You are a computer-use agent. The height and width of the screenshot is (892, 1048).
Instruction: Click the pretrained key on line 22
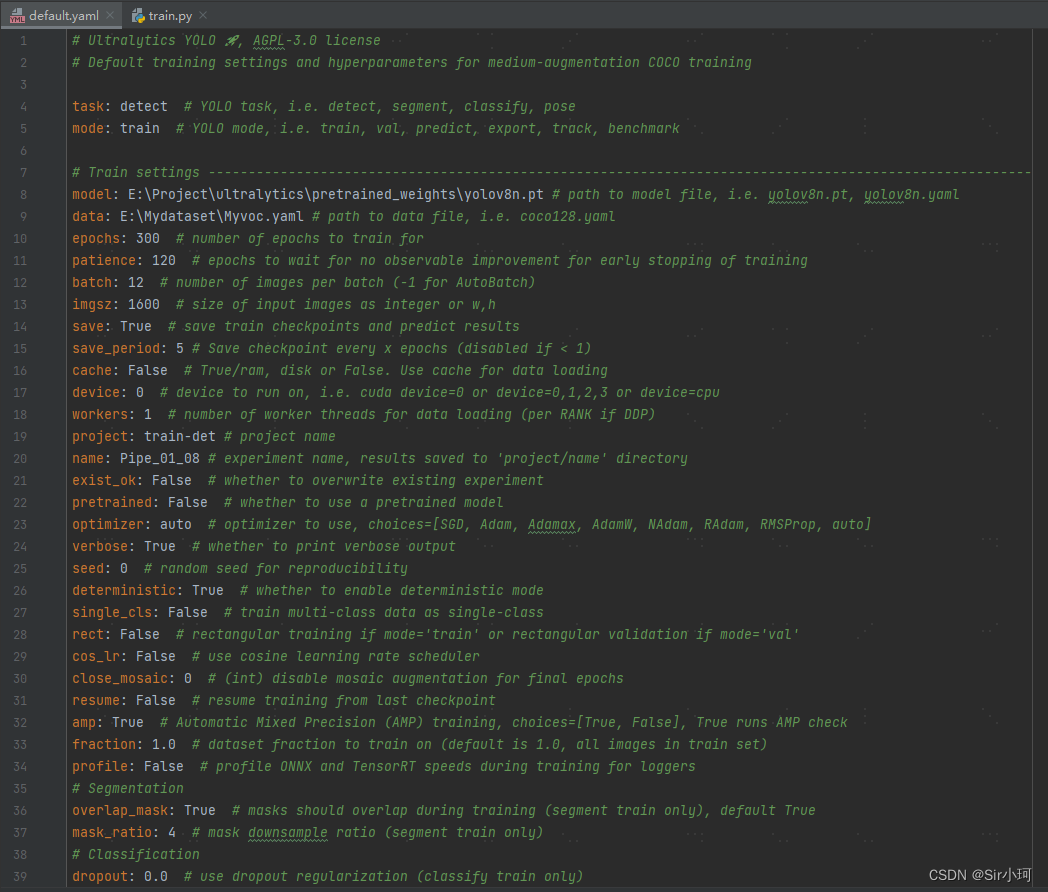112,502
